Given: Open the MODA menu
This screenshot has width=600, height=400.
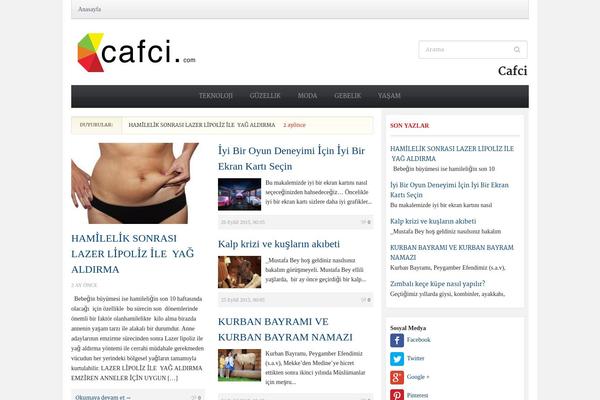Looking at the screenshot, I should 307,96.
